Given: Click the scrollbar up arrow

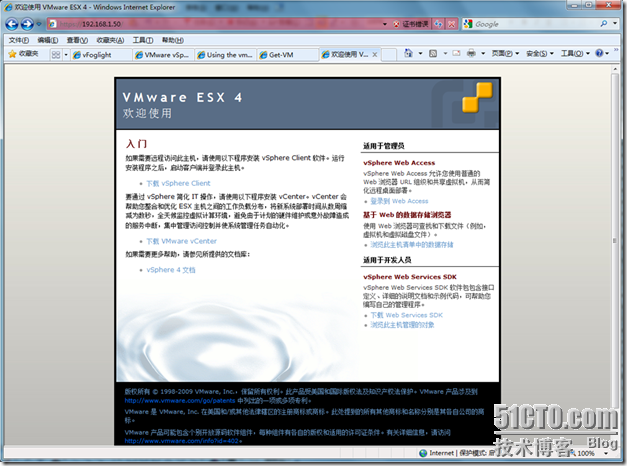Looking at the screenshot, I should point(615,69).
